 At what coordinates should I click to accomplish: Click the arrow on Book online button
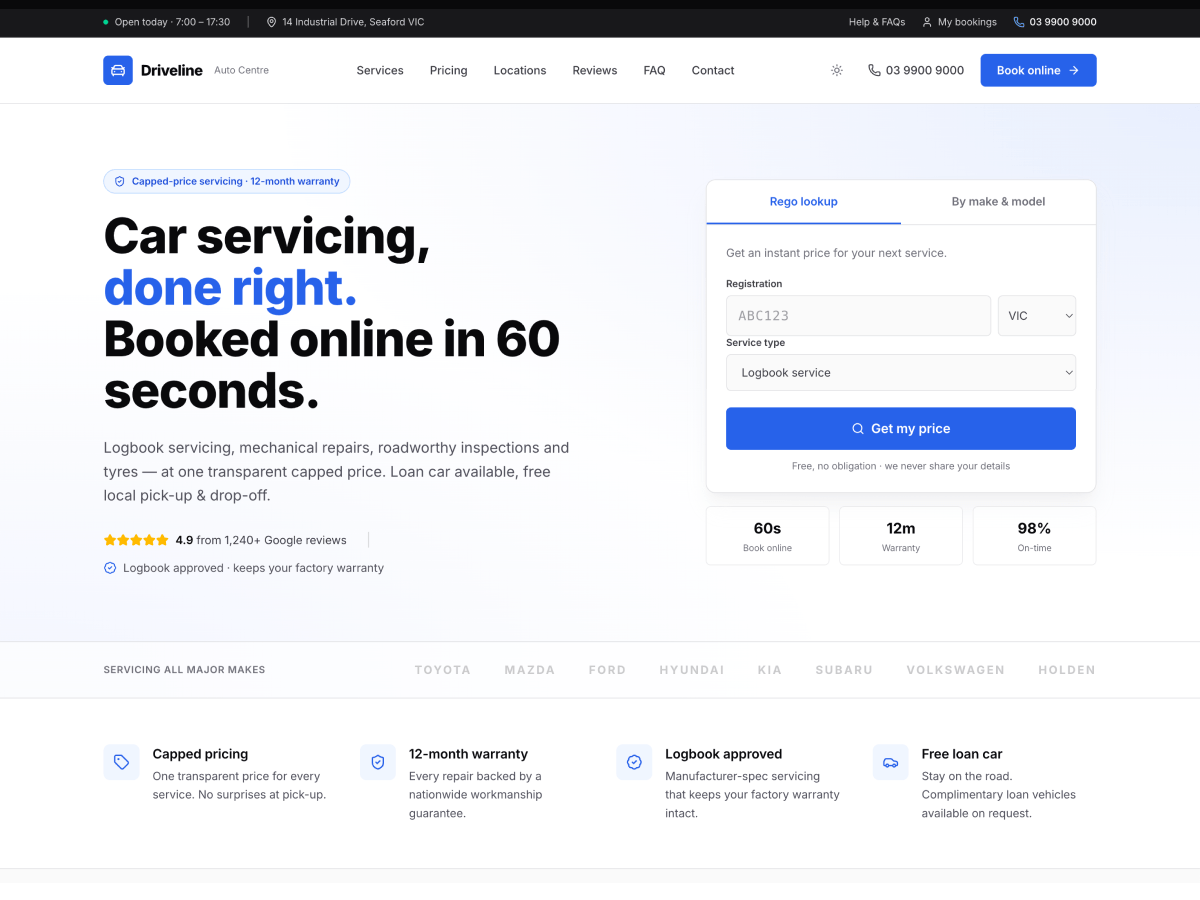1074,70
